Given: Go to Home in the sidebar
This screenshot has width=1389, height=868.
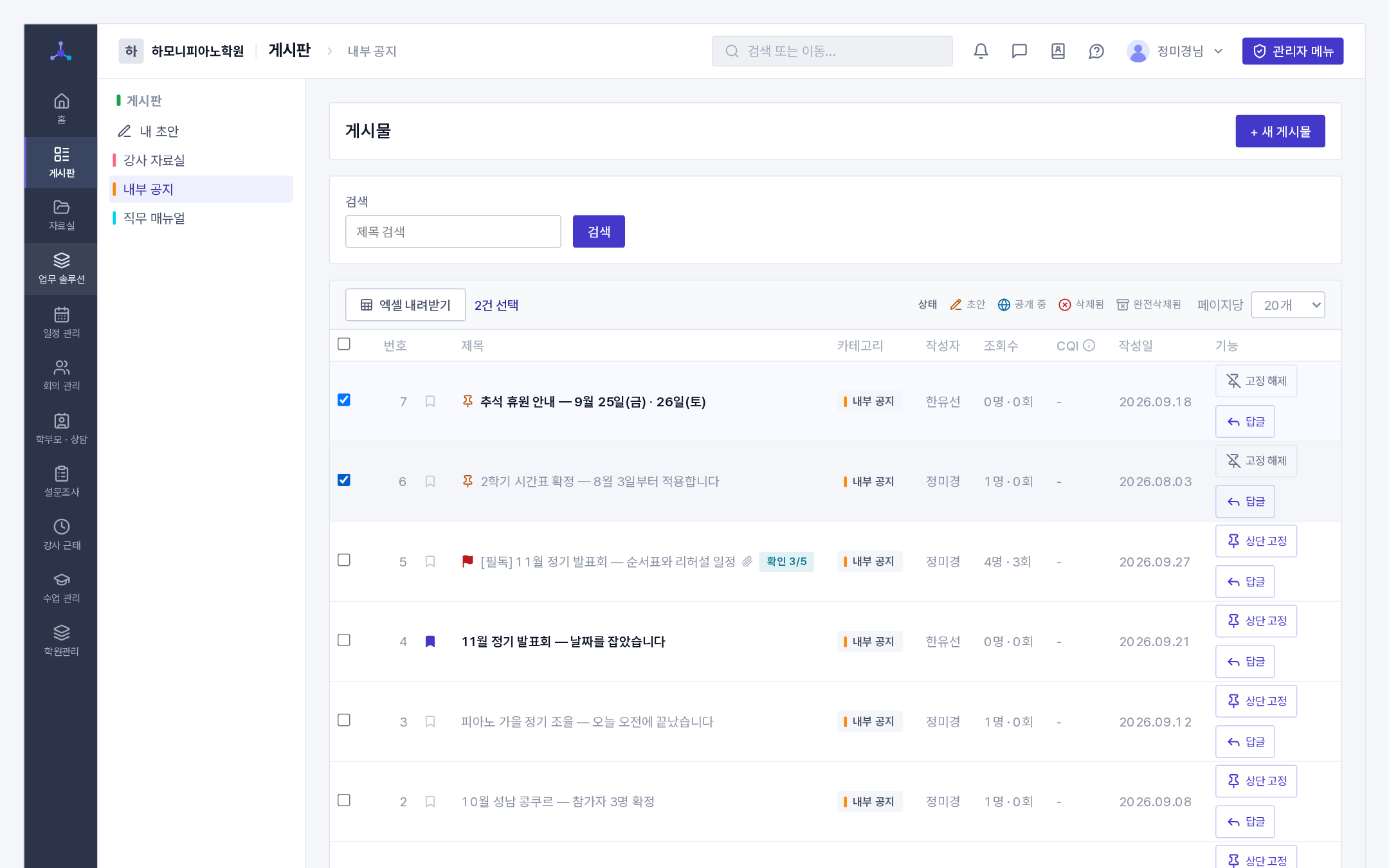Looking at the screenshot, I should point(61,109).
